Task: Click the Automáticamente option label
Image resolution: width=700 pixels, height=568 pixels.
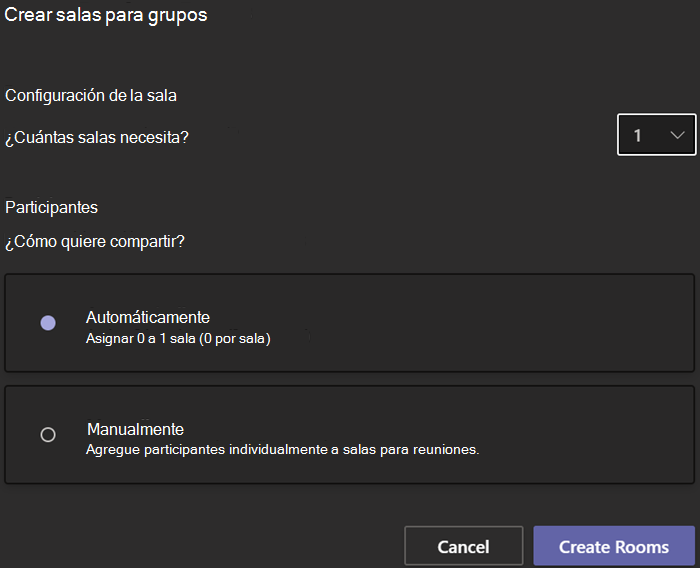Action: pos(148,317)
